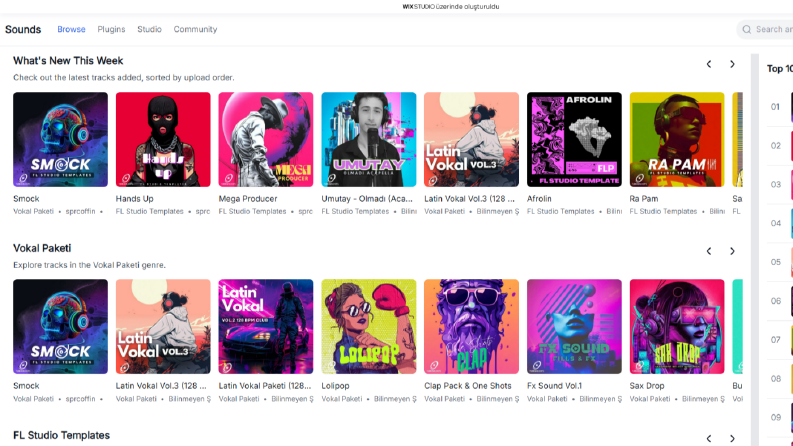This screenshot has width=793, height=446.
Task: Open the Umutay Olmadı Acapella cover
Action: pyautogui.click(x=369, y=140)
